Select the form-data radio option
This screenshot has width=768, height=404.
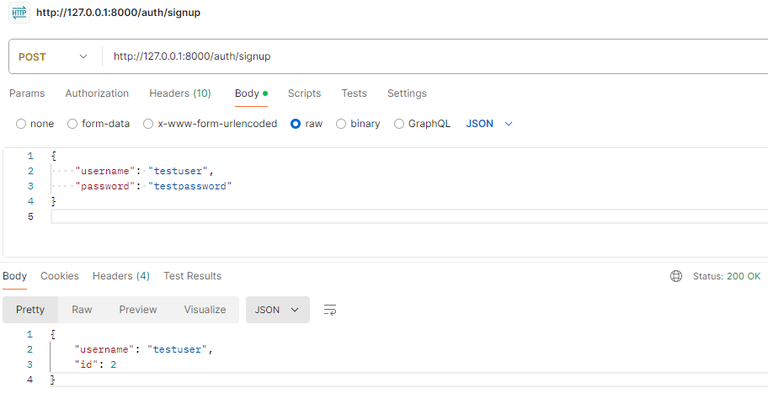[x=72, y=124]
